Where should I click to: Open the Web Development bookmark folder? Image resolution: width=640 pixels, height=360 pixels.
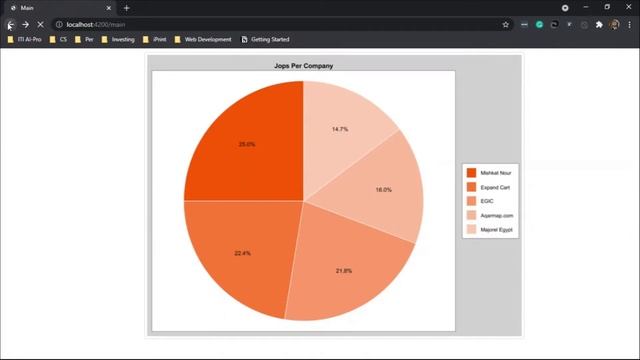(x=203, y=40)
